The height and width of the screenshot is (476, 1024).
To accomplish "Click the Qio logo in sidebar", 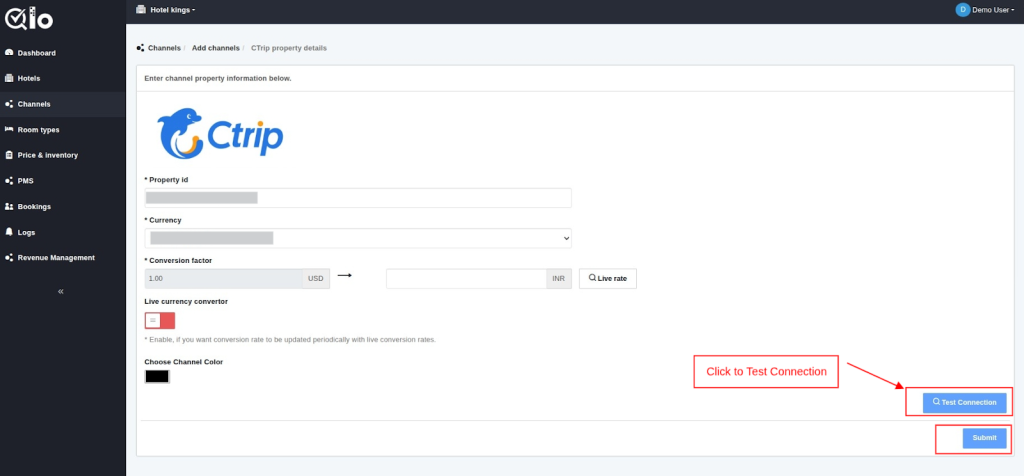I will click(x=27, y=17).
